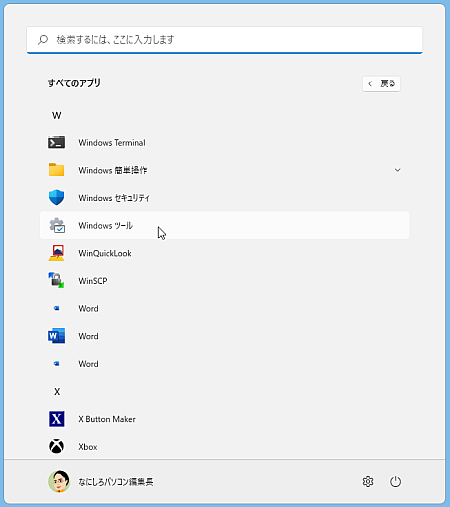Click the power button icon
Viewport: 450px width, 507px height.
click(395, 481)
